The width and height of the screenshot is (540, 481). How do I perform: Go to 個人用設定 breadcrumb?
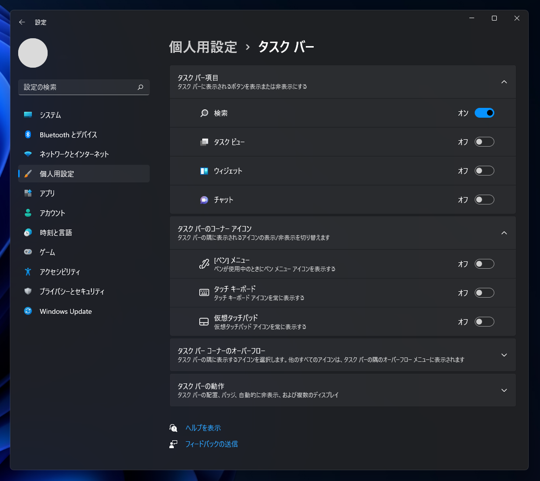tap(203, 47)
